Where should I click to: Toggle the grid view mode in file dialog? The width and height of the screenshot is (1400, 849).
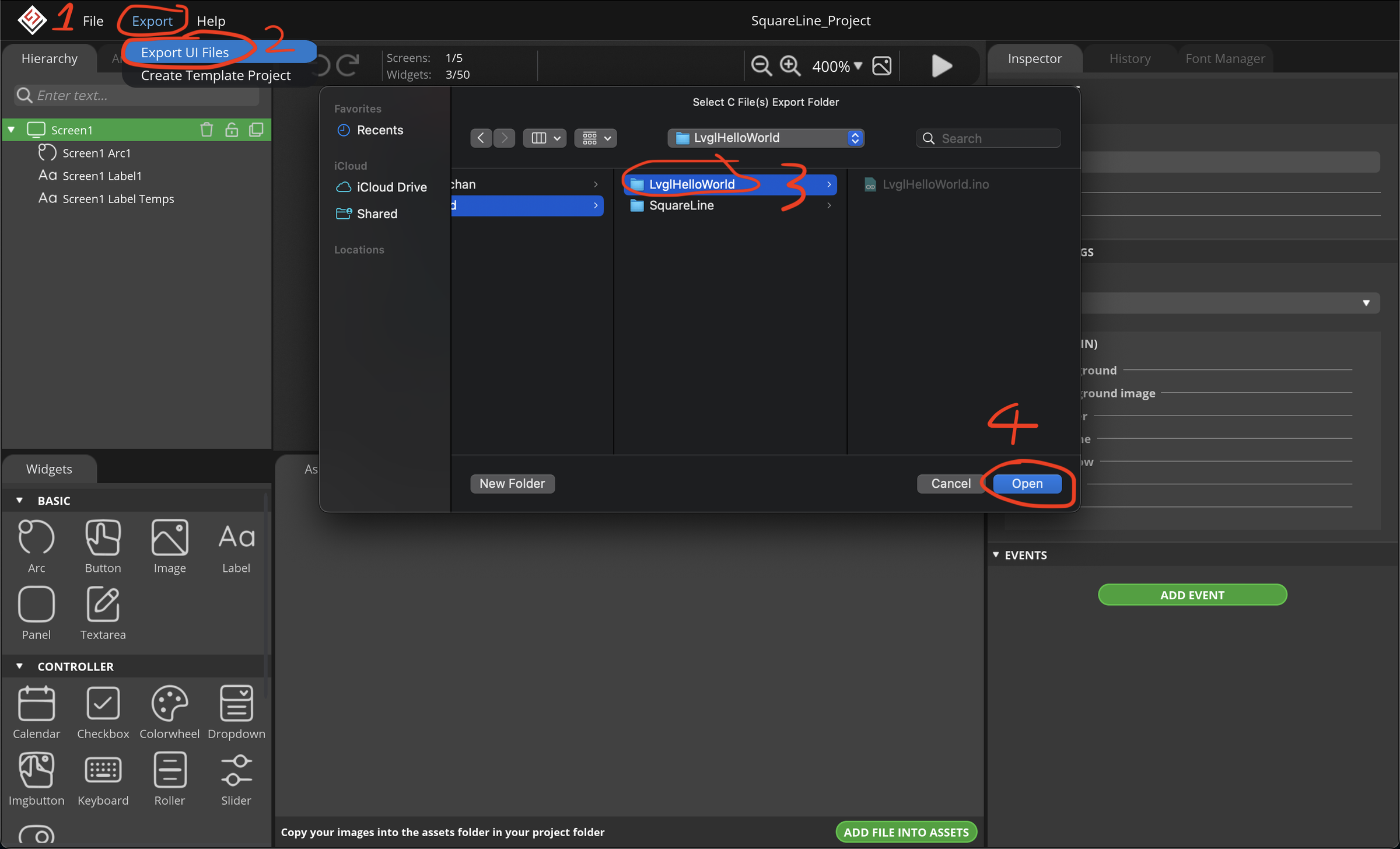pos(595,138)
